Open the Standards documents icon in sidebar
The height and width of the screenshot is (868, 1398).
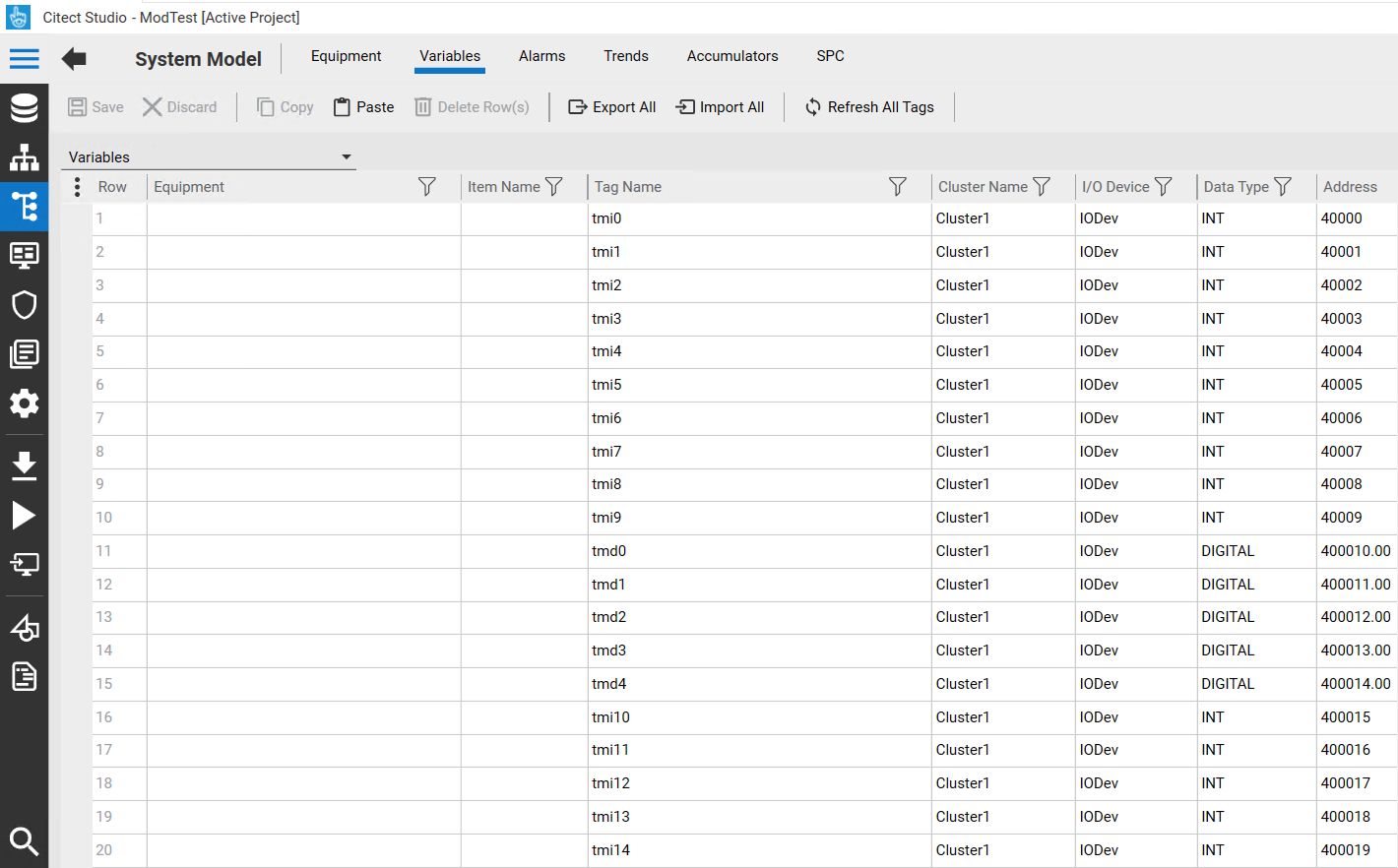tap(24, 353)
